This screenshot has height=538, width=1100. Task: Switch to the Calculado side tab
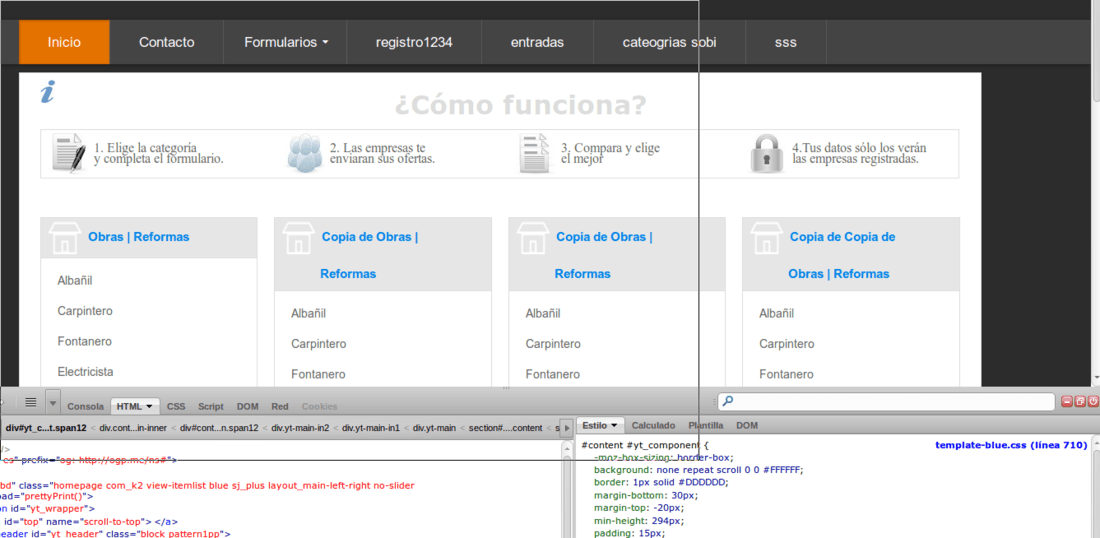click(x=653, y=426)
